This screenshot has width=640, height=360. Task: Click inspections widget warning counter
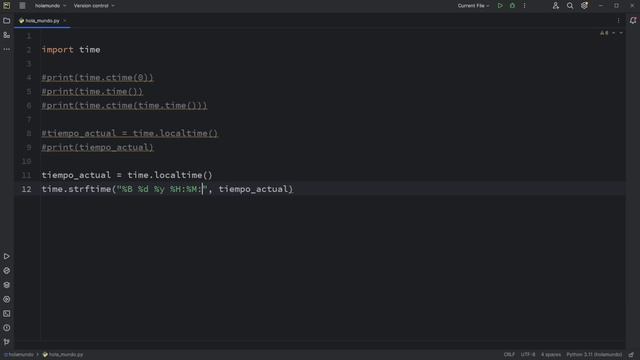coord(604,33)
